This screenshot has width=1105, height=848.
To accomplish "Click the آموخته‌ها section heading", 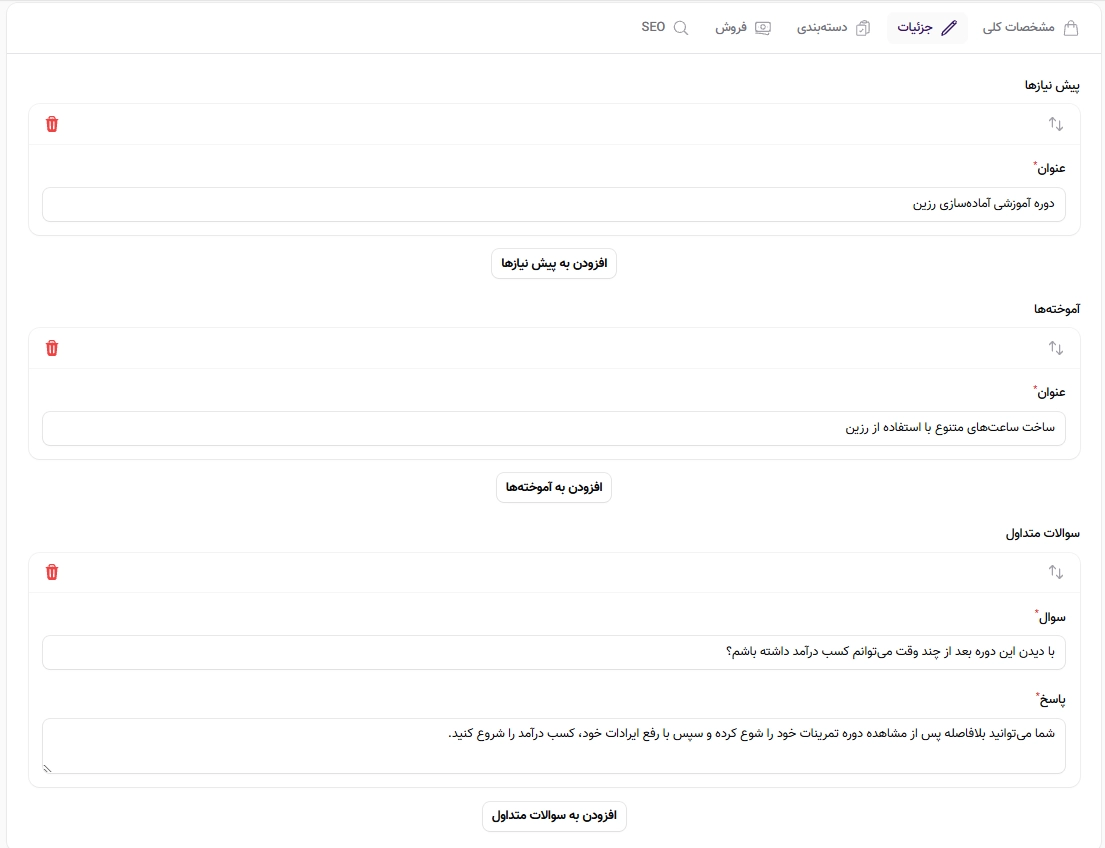I will click(1056, 309).
